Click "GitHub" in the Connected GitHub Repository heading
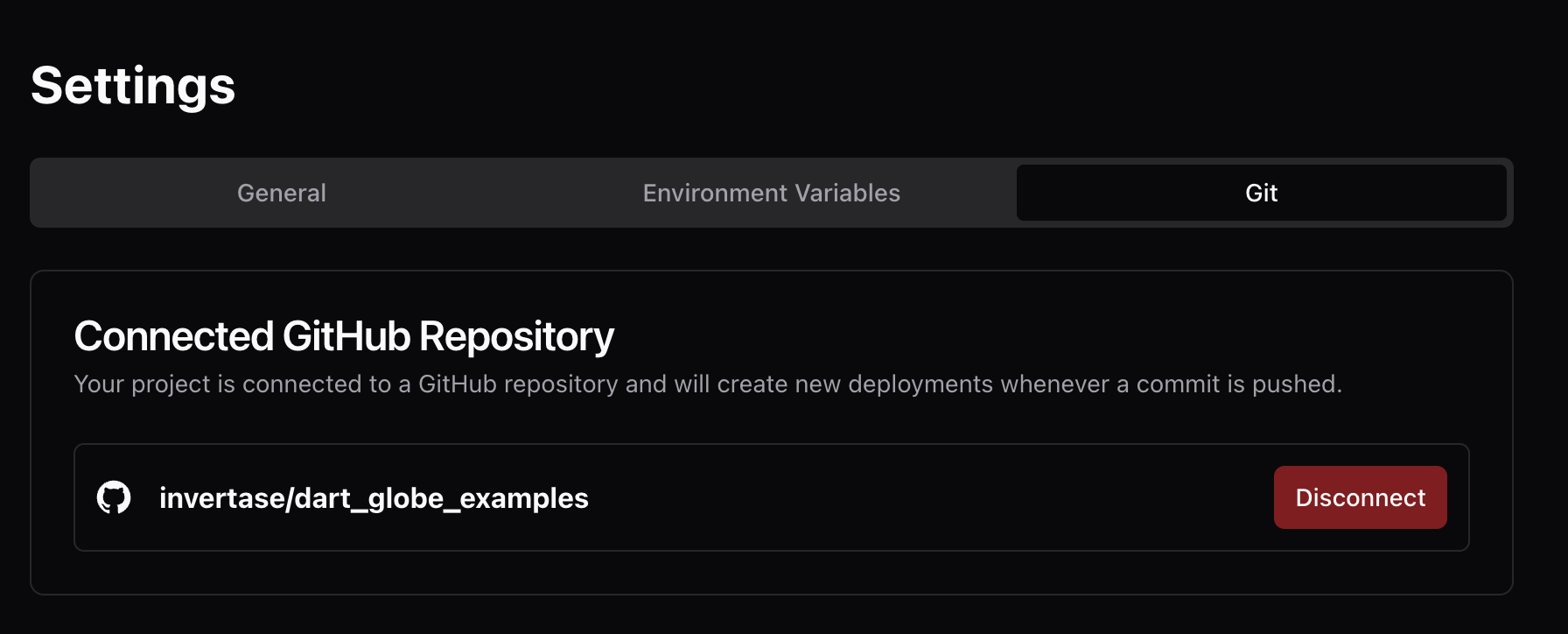 coord(346,336)
